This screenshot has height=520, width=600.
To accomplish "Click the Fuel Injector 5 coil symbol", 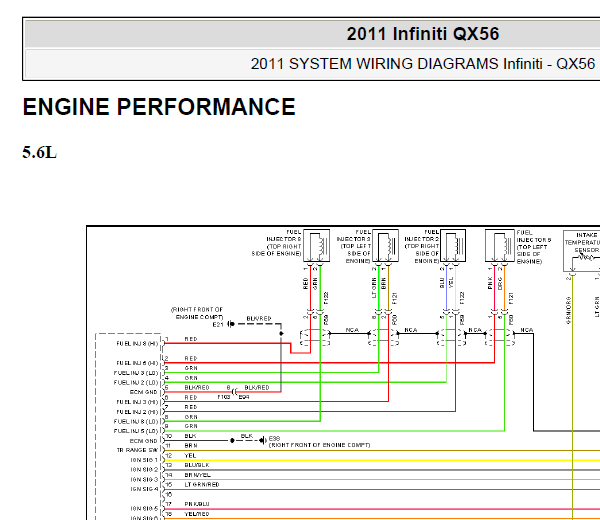I will click(x=500, y=246).
